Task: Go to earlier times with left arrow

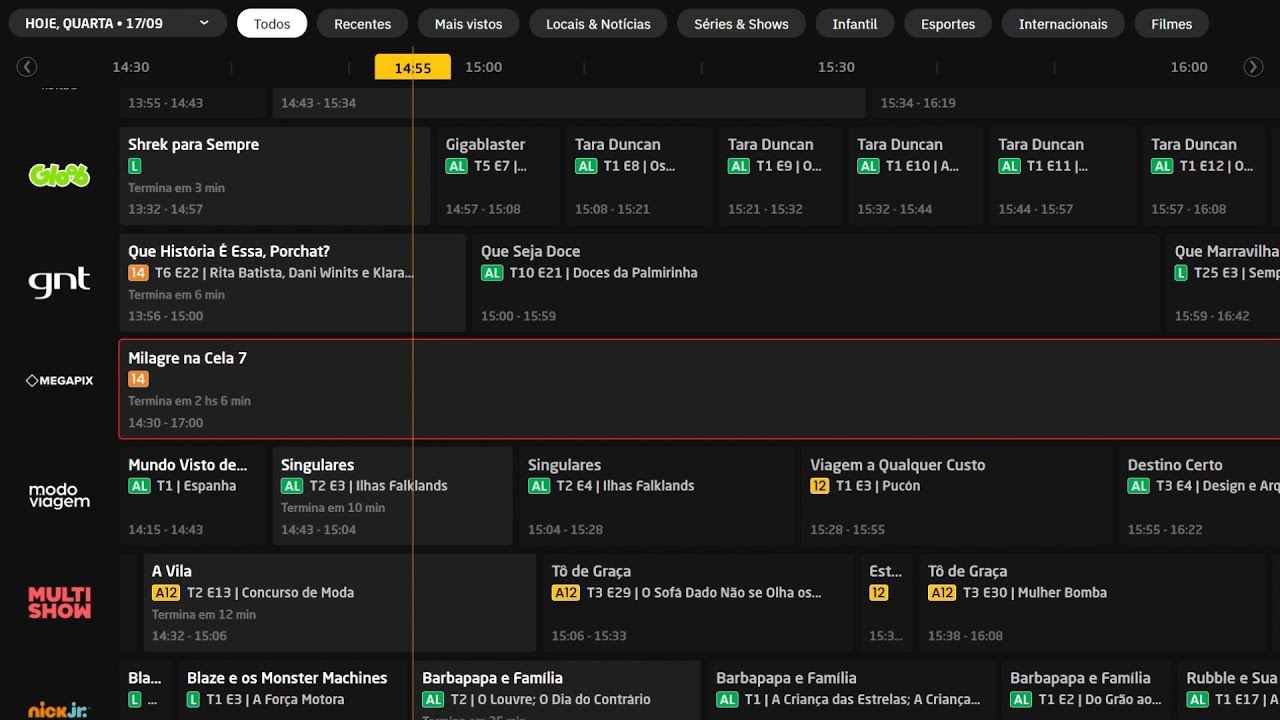Action: click(x=27, y=67)
